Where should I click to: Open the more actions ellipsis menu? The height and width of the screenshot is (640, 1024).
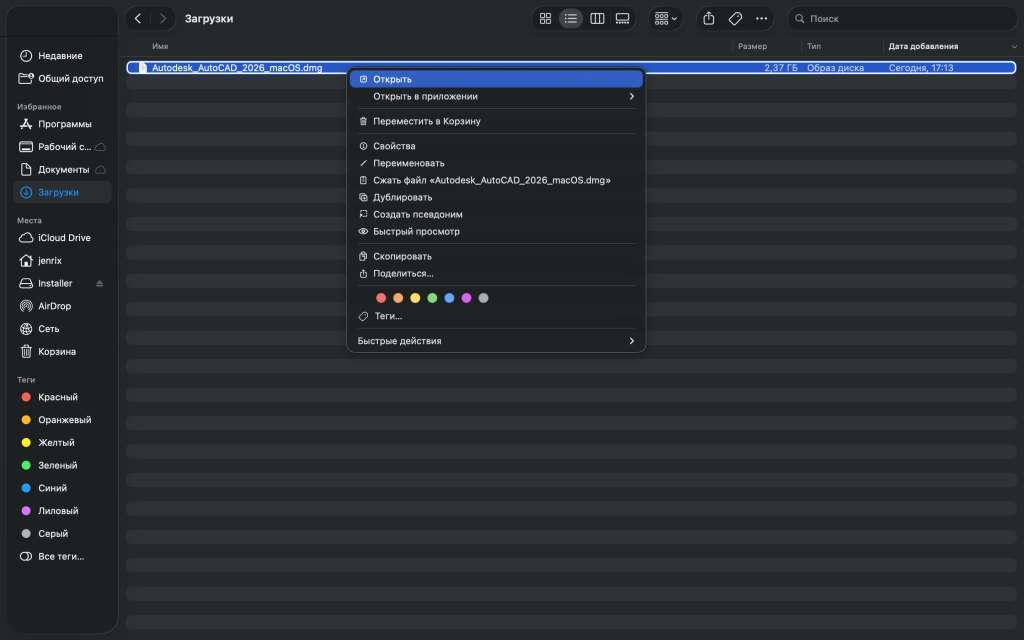point(761,18)
